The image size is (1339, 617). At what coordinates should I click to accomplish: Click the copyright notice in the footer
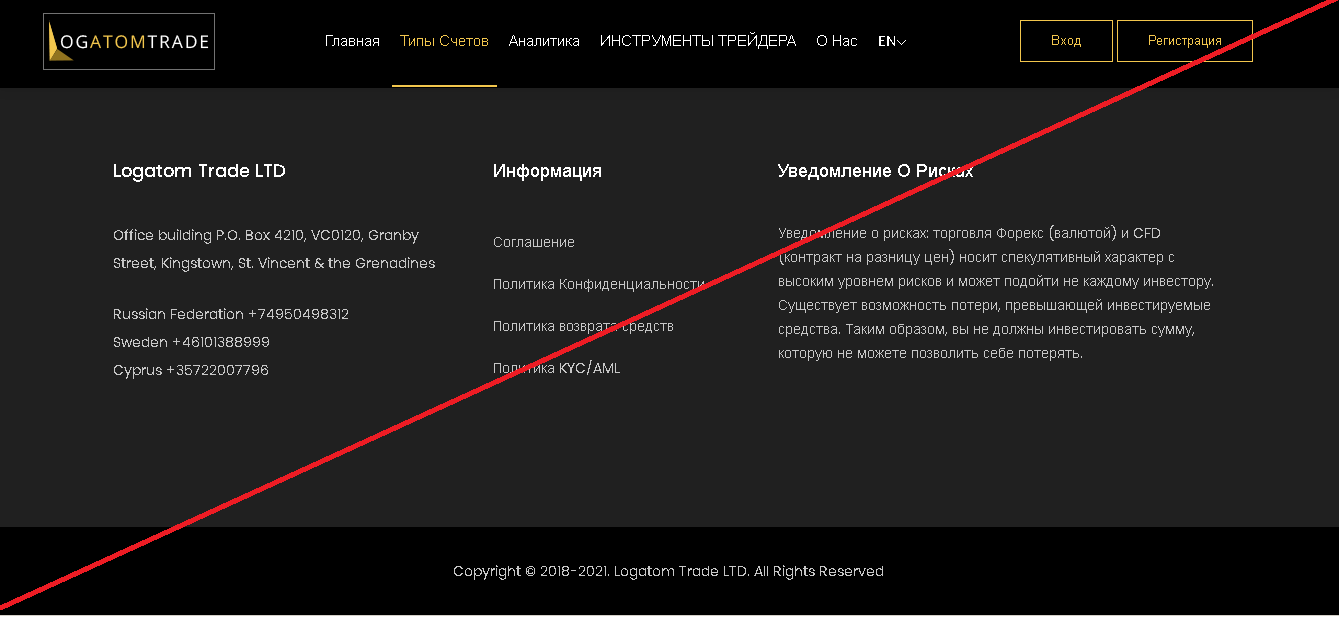[x=668, y=571]
